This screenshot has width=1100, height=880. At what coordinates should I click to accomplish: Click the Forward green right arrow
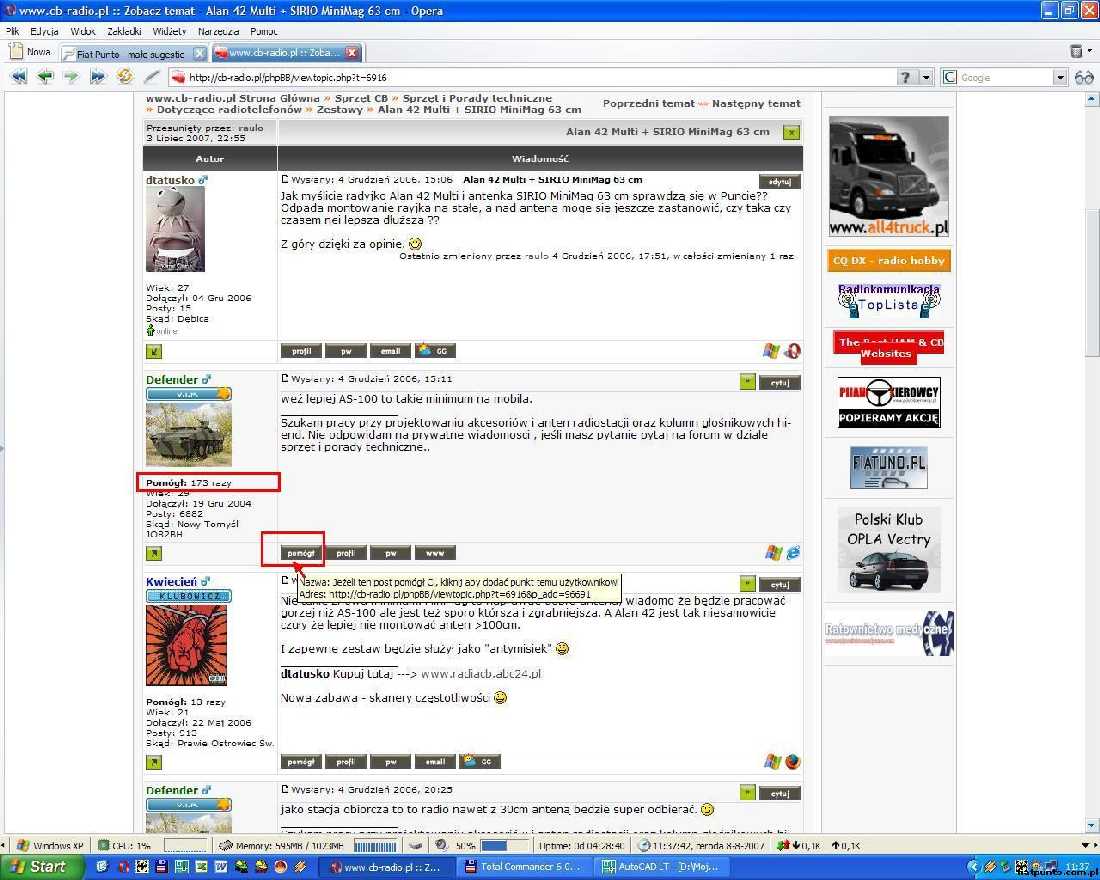72,76
